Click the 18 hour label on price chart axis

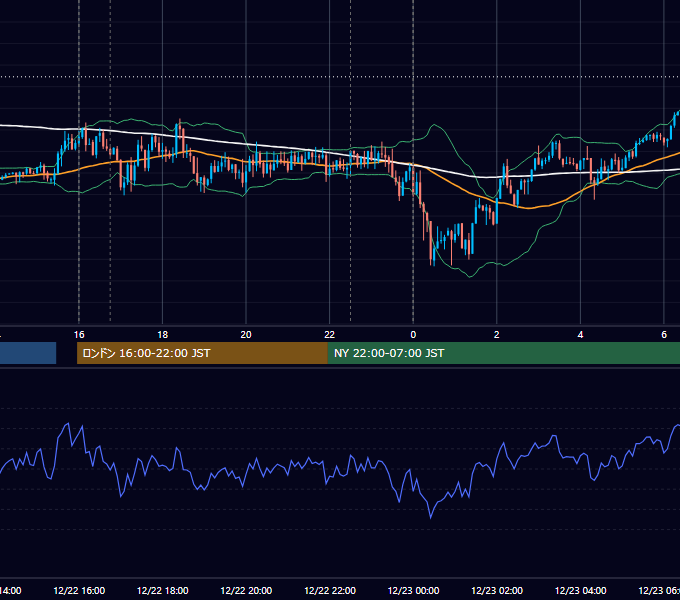point(163,335)
